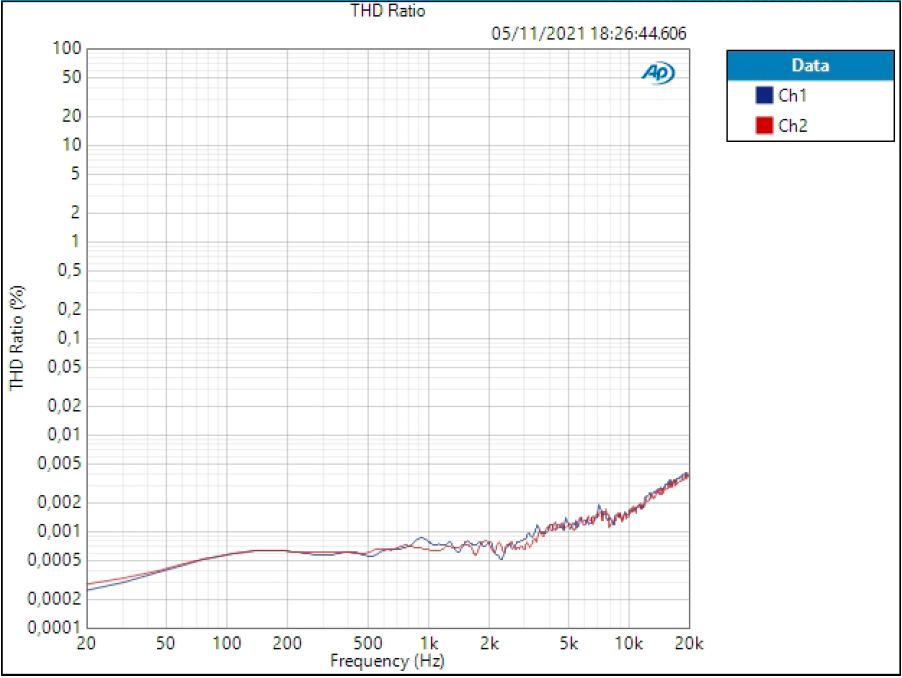The height and width of the screenshot is (678, 902).
Task: Click the AP logo in the graph
Action: pos(658,73)
